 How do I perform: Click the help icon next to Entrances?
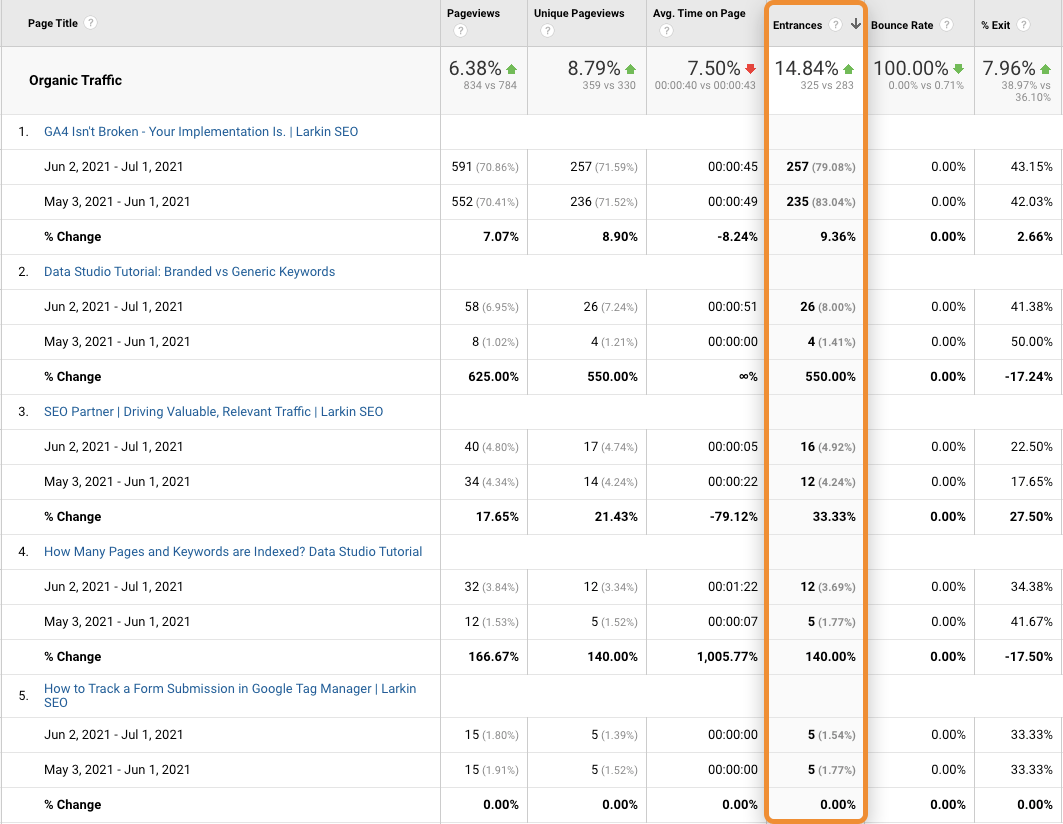[835, 25]
